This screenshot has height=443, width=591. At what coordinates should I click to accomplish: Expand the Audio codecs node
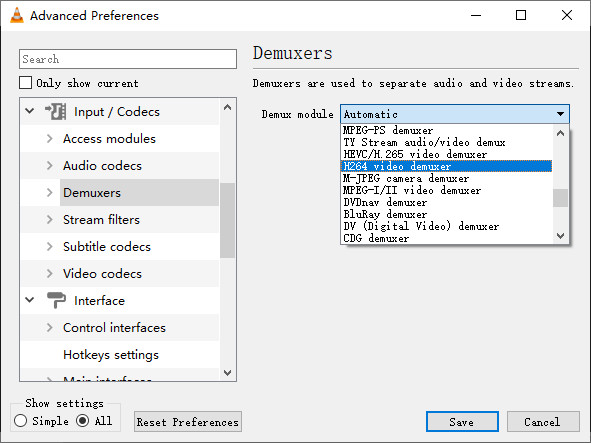click(49, 166)
